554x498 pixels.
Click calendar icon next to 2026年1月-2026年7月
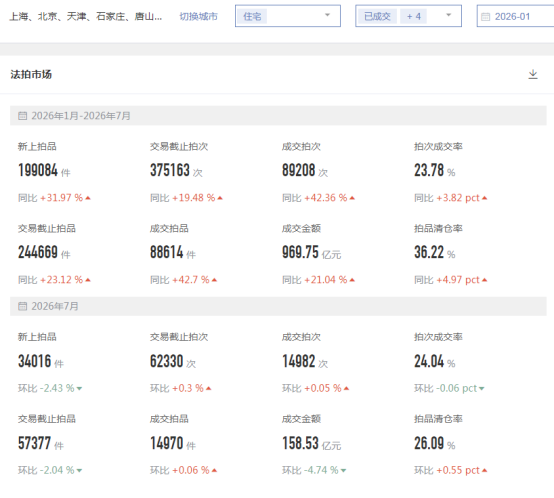22,116
